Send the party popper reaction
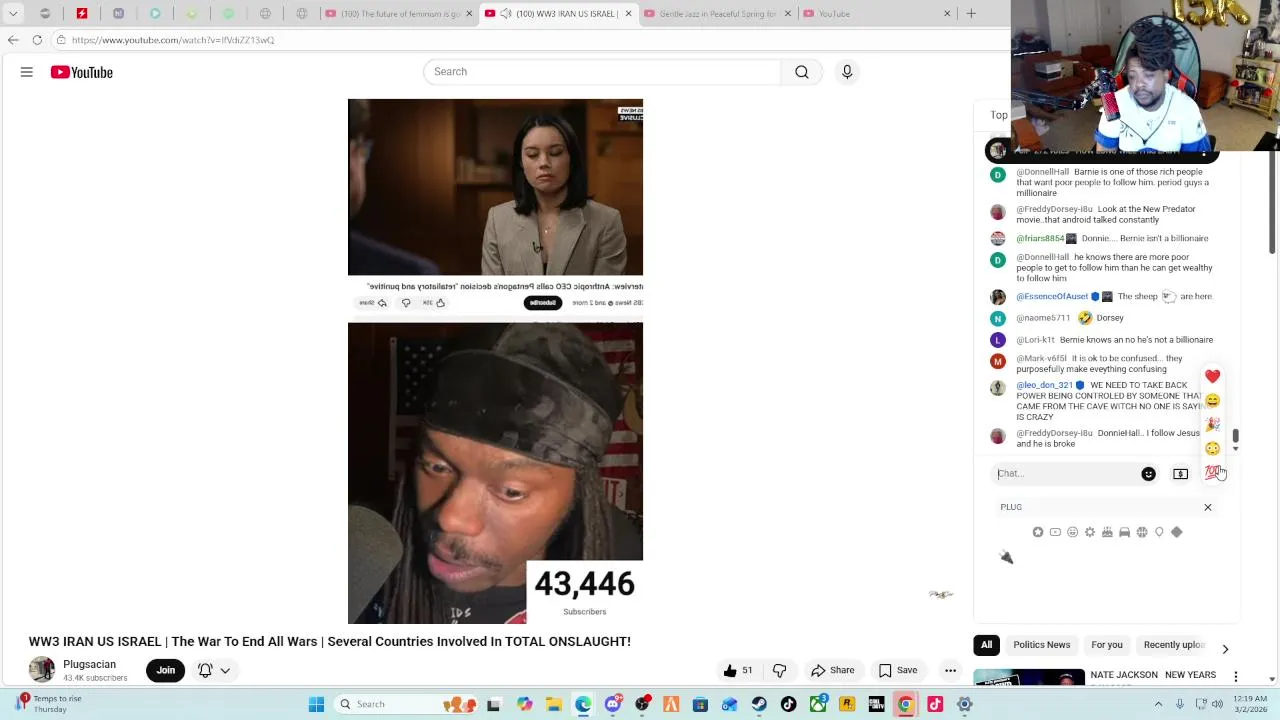The image size is (1280, 720). (x=1212, y=425)
